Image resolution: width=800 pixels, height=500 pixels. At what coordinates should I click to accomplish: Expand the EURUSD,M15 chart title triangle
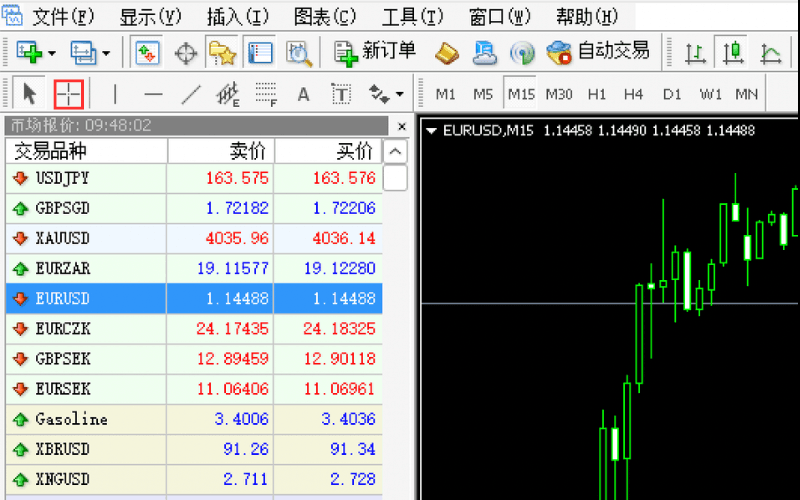pyautogui.click(x=432, y=131)
